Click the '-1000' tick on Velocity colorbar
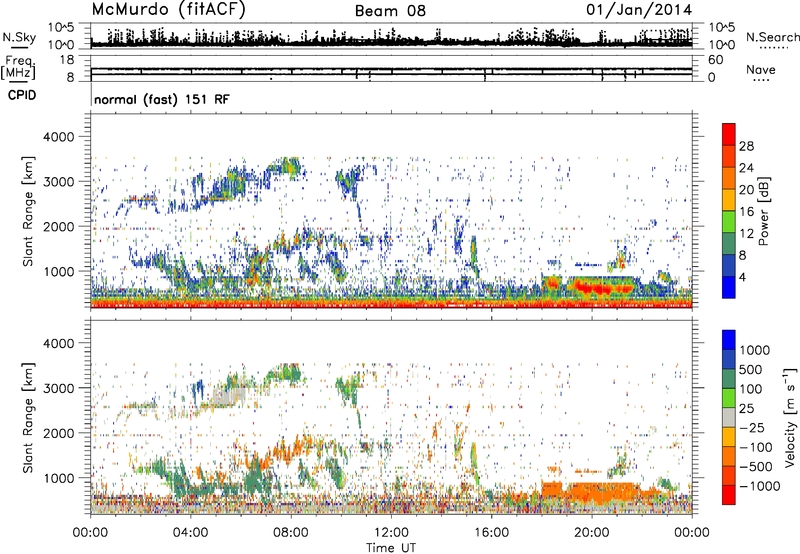 click(x=760, y=486)
